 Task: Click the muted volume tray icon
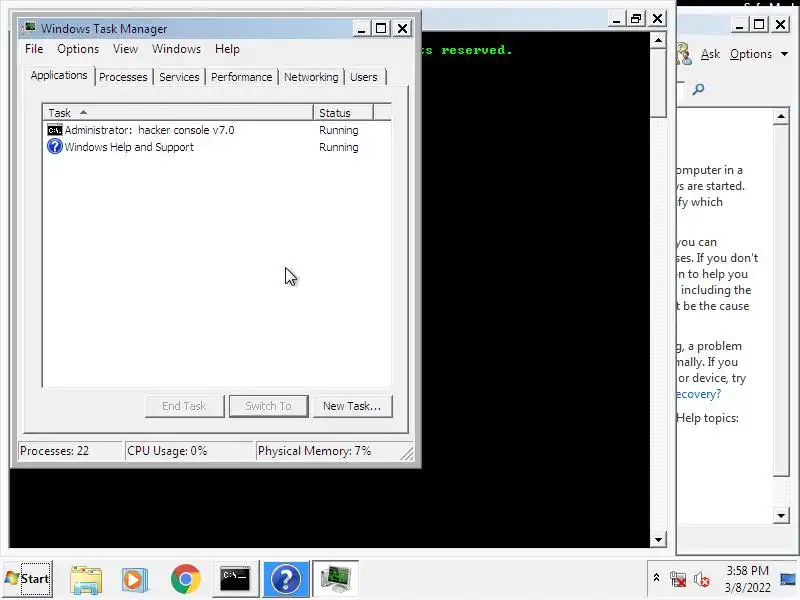702,580
